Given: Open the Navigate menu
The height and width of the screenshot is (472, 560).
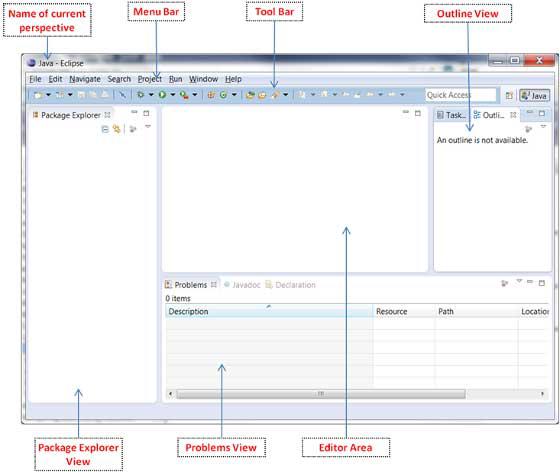Looking at the screenshot, I should pos(85,79).
